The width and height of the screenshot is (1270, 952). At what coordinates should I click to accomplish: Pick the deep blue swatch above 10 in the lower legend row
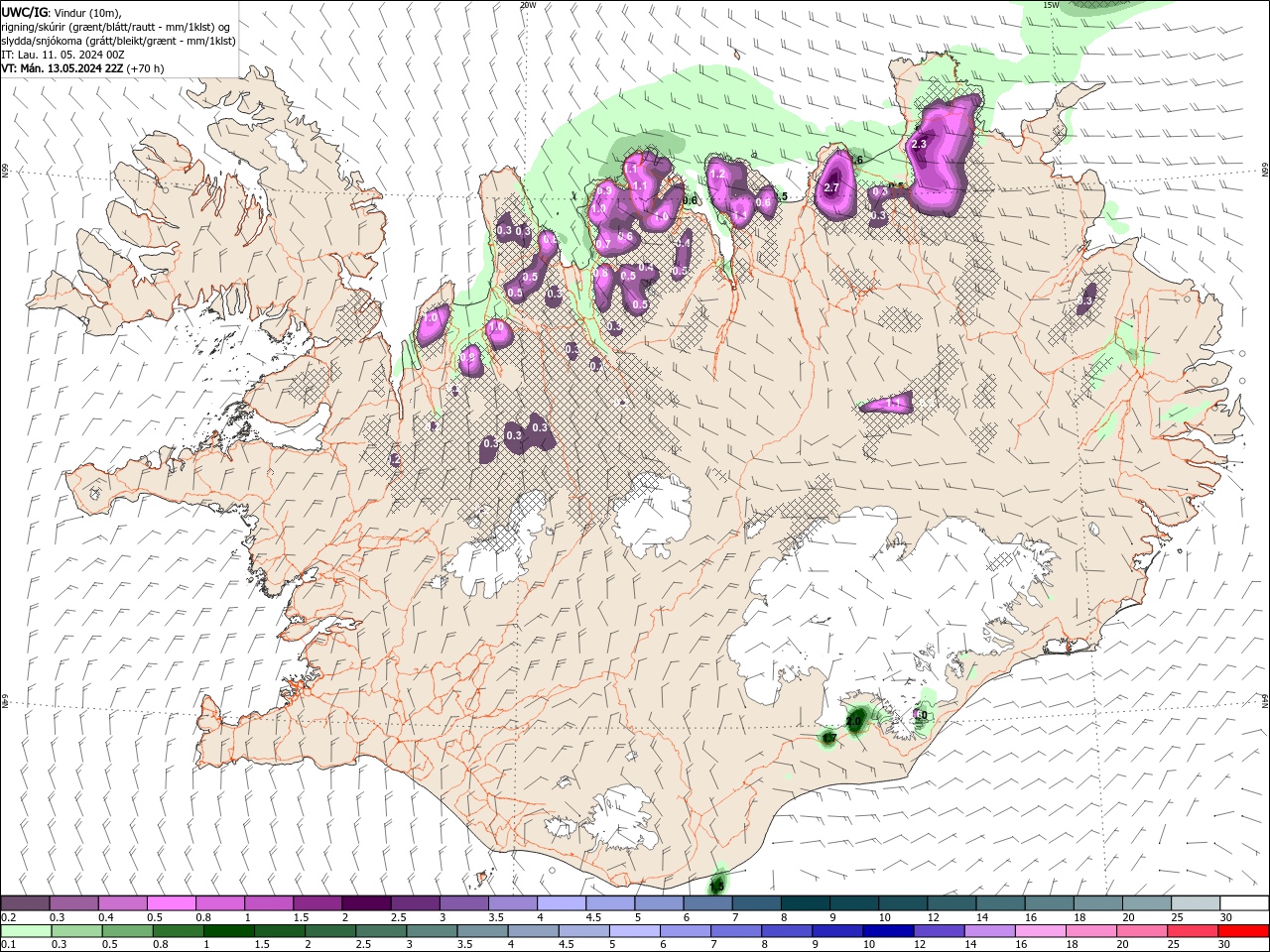coord(887,931)
